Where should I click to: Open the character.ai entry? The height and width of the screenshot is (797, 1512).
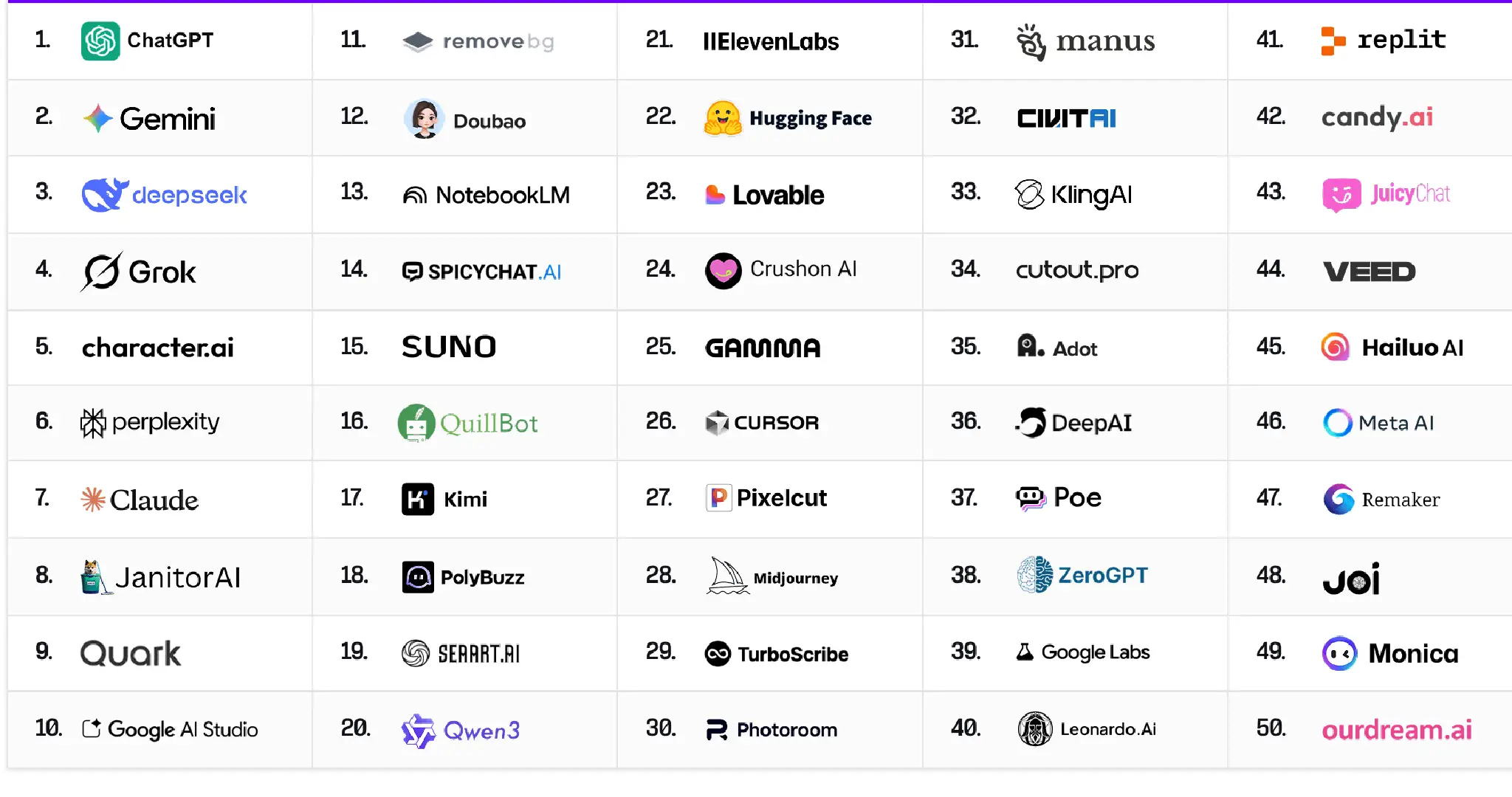click(x=157, y=348)
